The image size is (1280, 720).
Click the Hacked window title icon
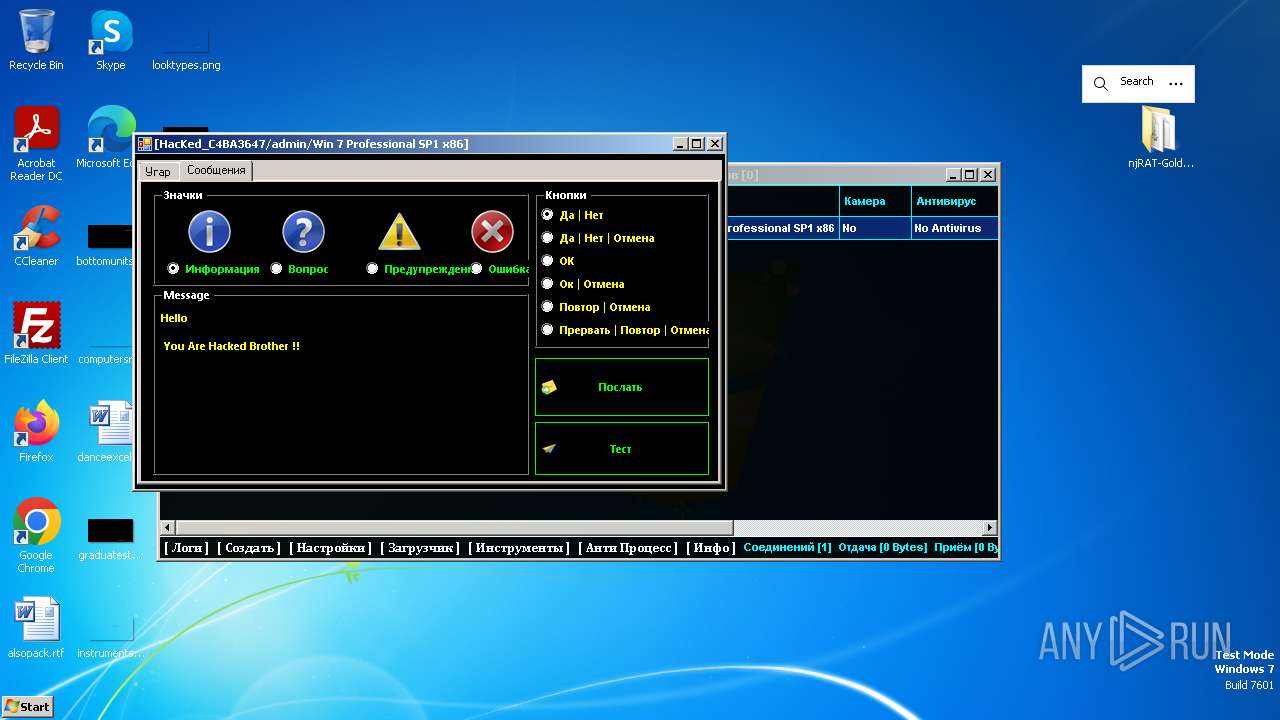tap(145, 144)
